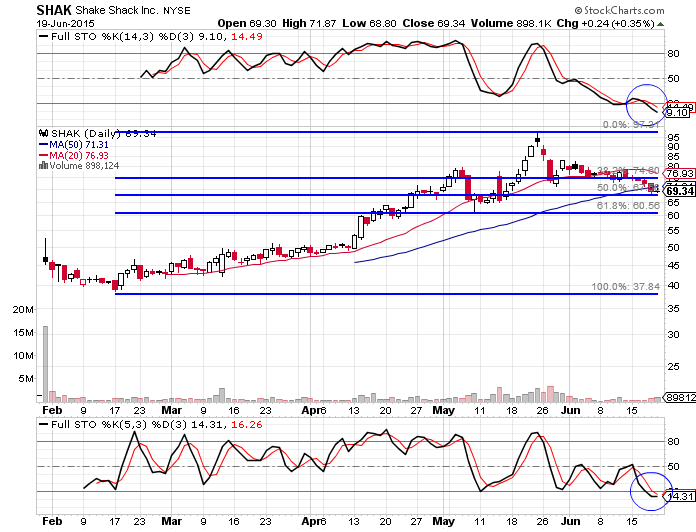Viewport: 696px width, 532px height.
Task: Click the bold 69.34 last price tag
Action: click(680, 191)
